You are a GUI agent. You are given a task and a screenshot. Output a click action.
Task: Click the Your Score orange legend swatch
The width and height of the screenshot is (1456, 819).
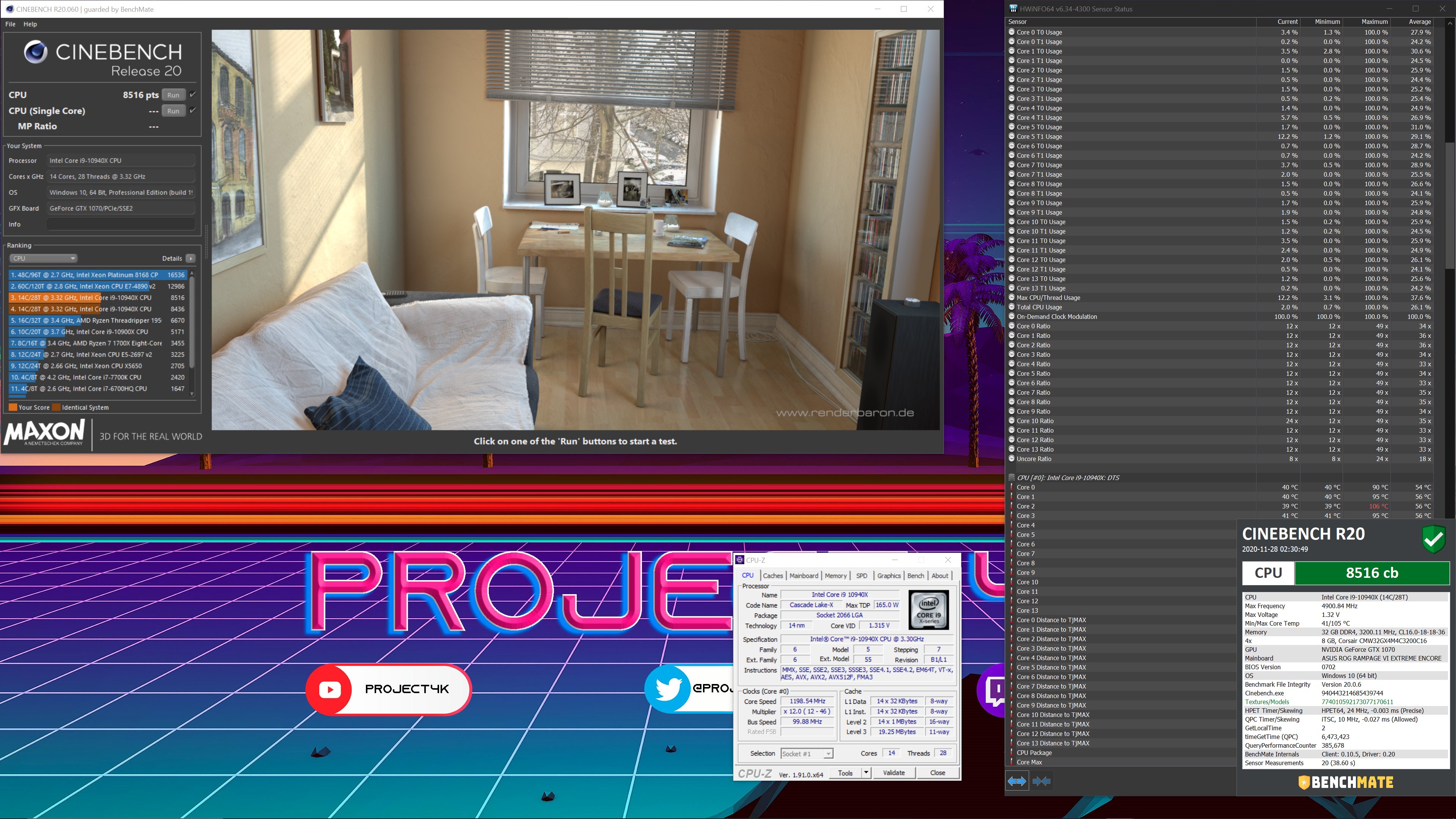point(13,407)
